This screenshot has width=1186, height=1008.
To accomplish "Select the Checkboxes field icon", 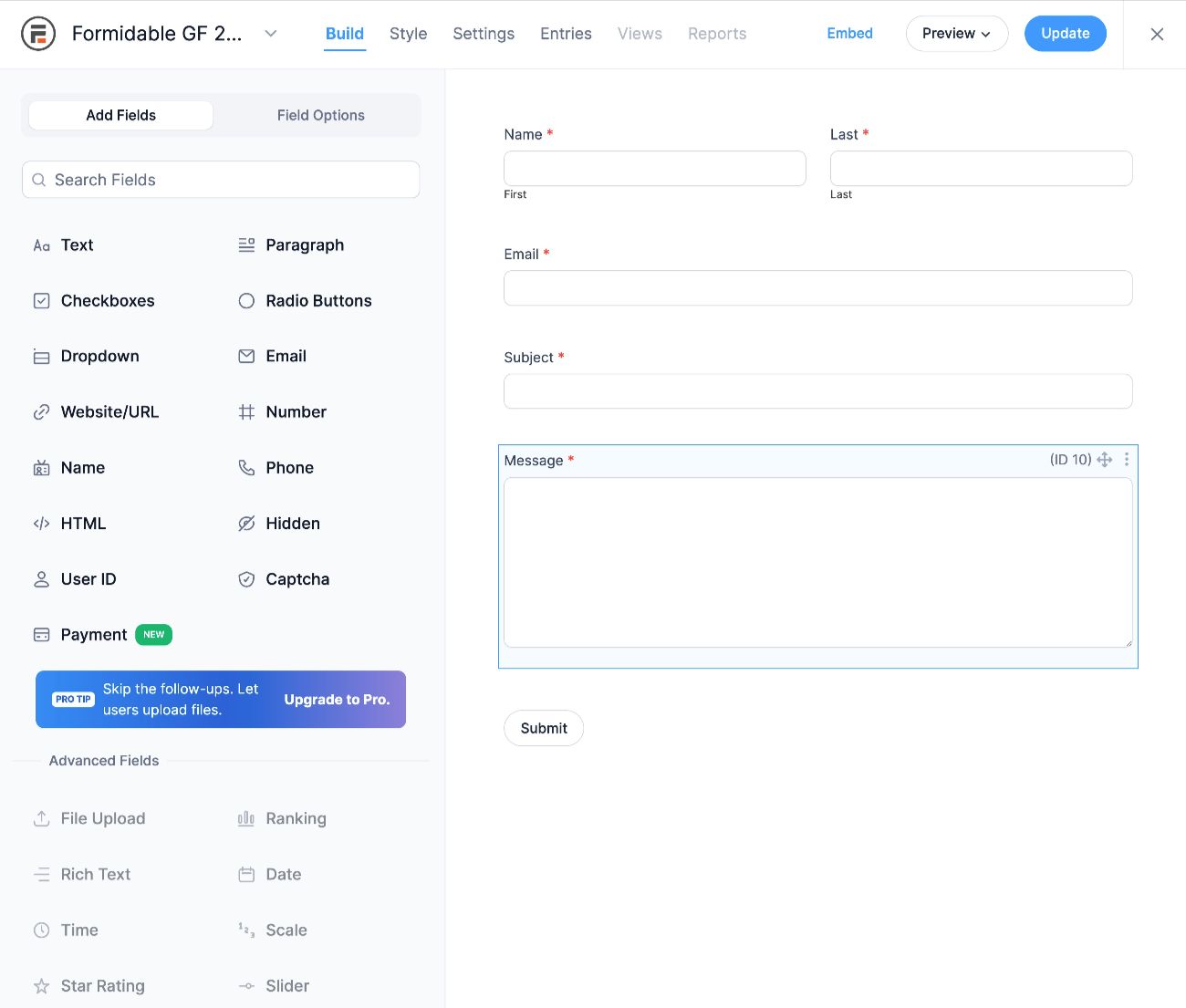I will 42,300.
